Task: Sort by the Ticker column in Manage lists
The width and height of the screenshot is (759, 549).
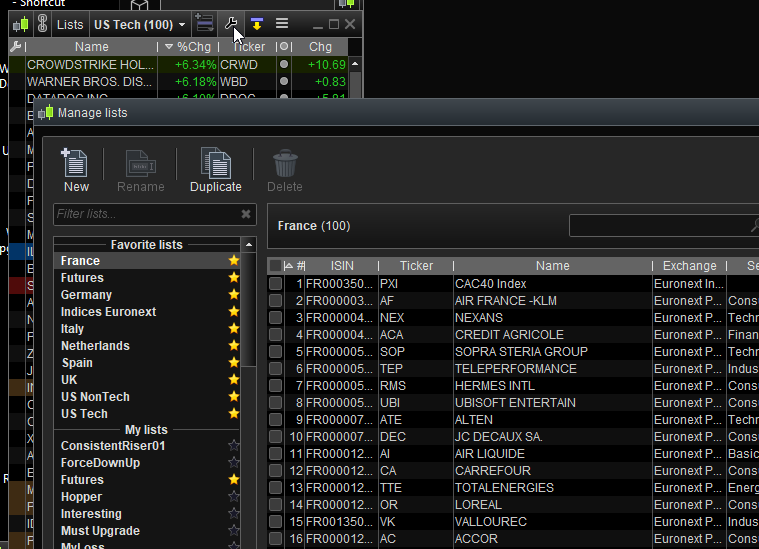Action: [x=416, y=266]
